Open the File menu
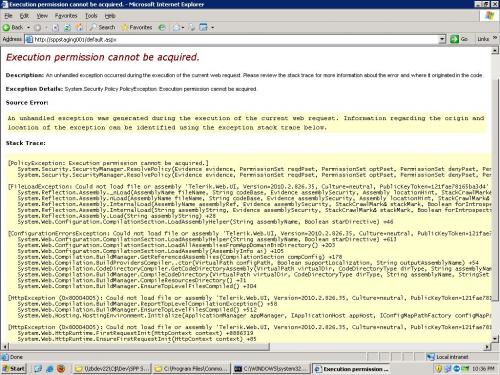The width and height of the screenshot is (500, 375). pyautogui.click(x=8, y=16)
